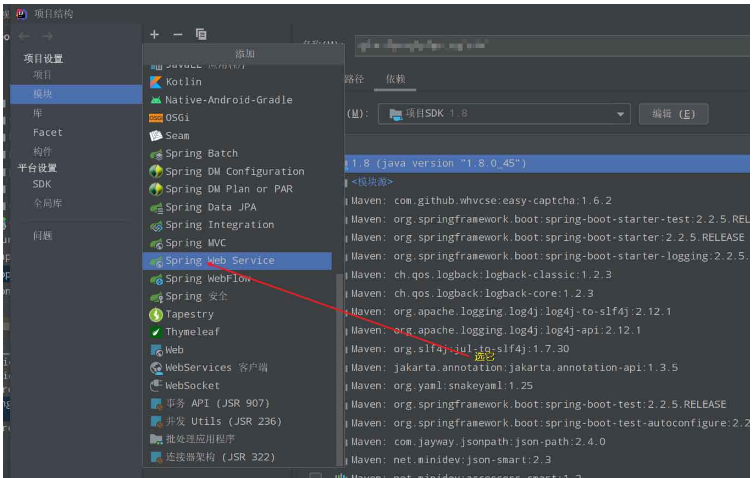Viewport: 756px width, 478px height.
Task: Click the minus Remove button in toolbar
Action: 178,34
